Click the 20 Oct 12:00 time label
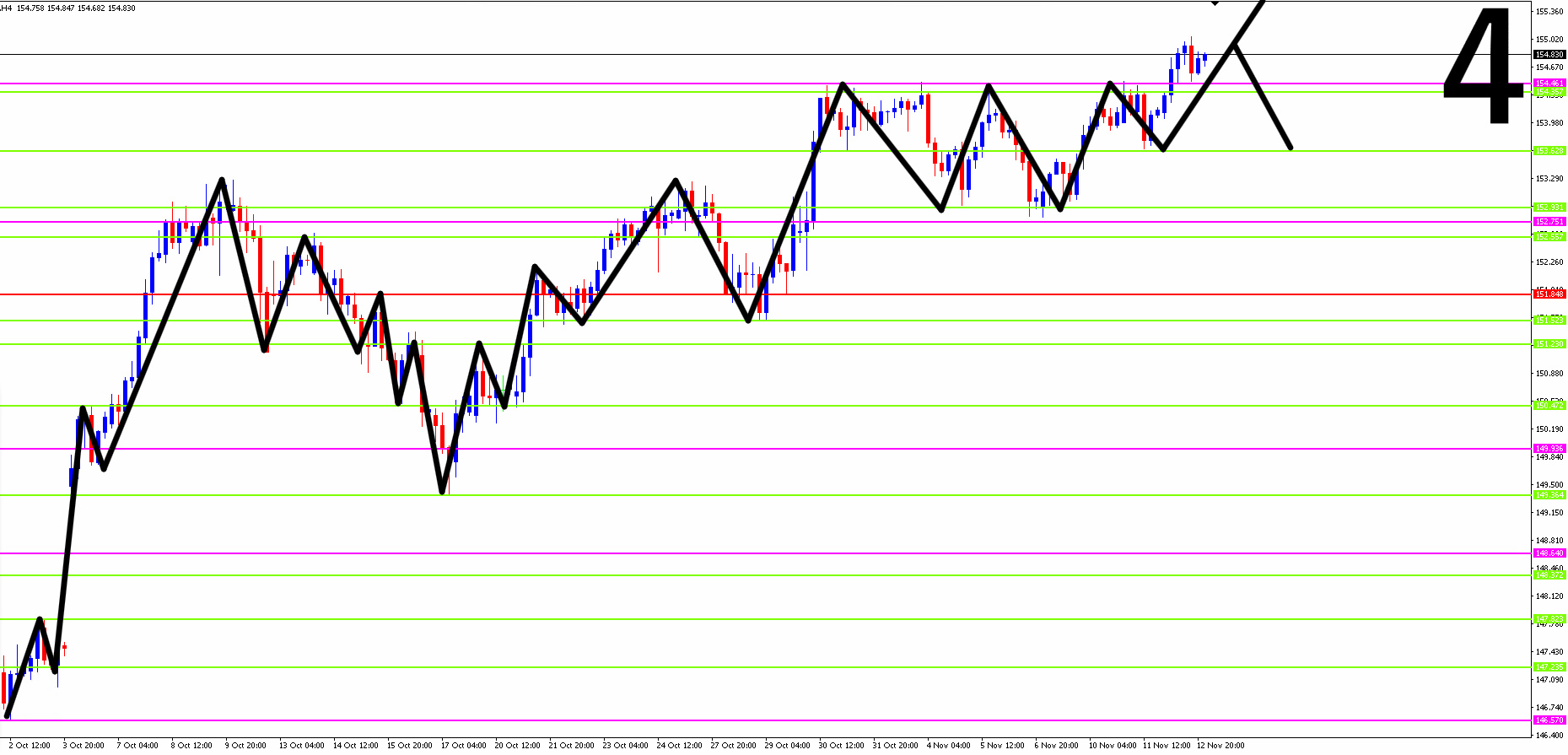 click(517, 746)
